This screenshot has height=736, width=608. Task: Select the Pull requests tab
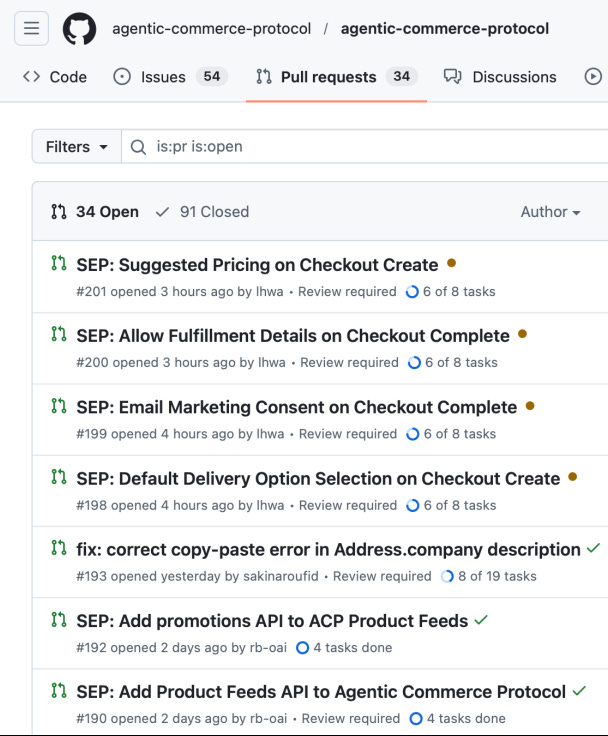[x=337, y=77]
